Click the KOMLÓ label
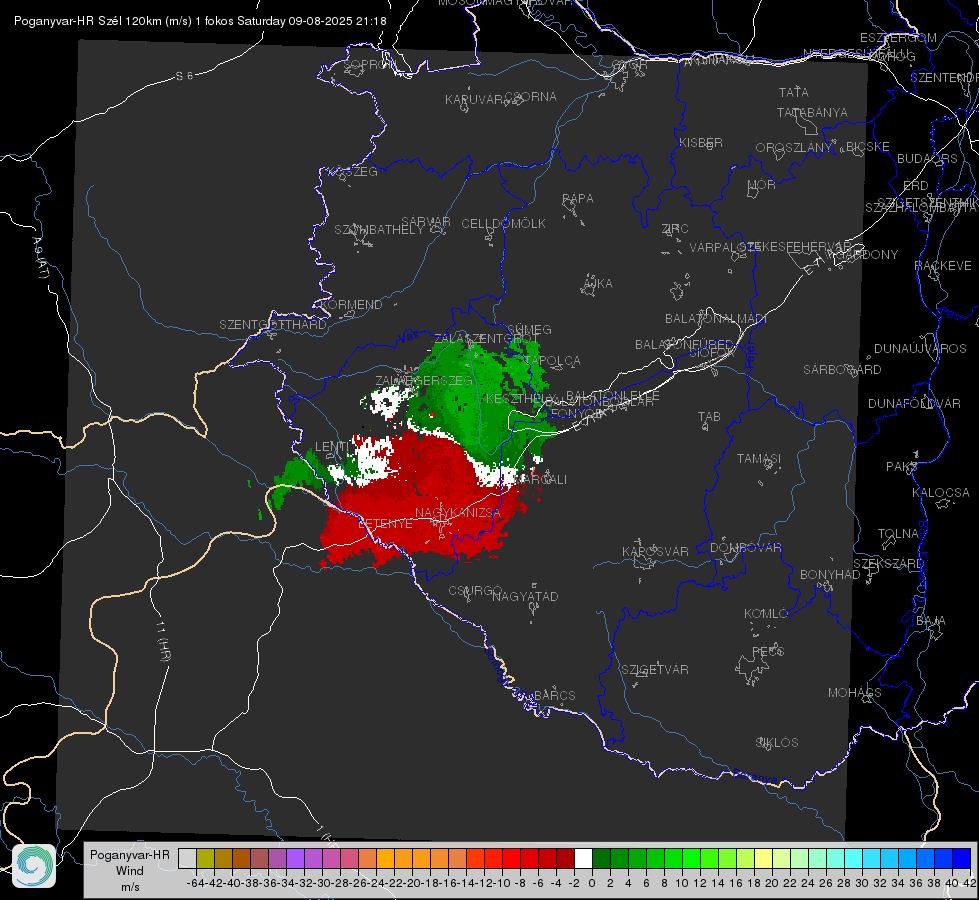This screenshot has height=900, width=979. (766, 614)
